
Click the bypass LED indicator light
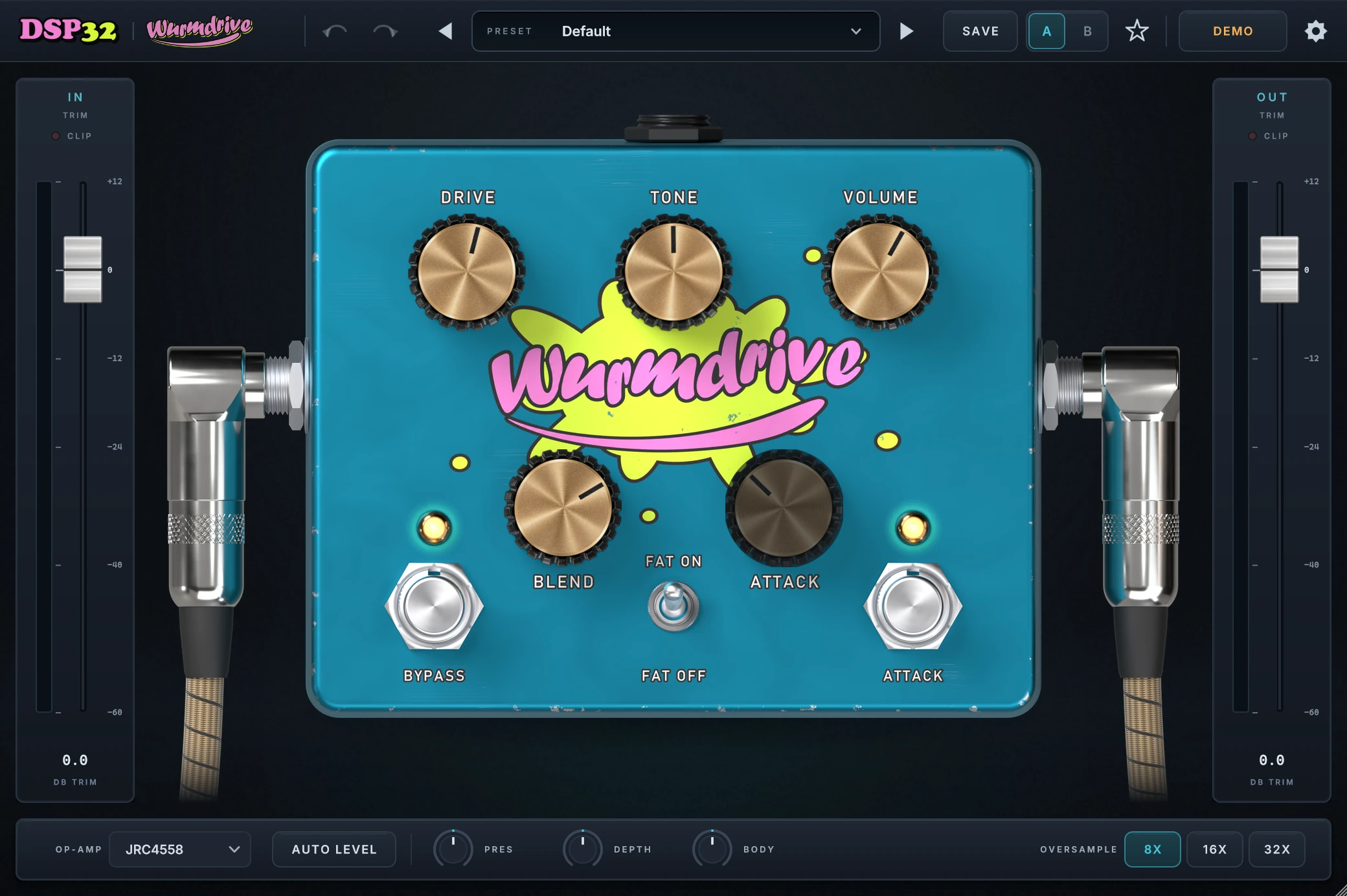point(434,528)
